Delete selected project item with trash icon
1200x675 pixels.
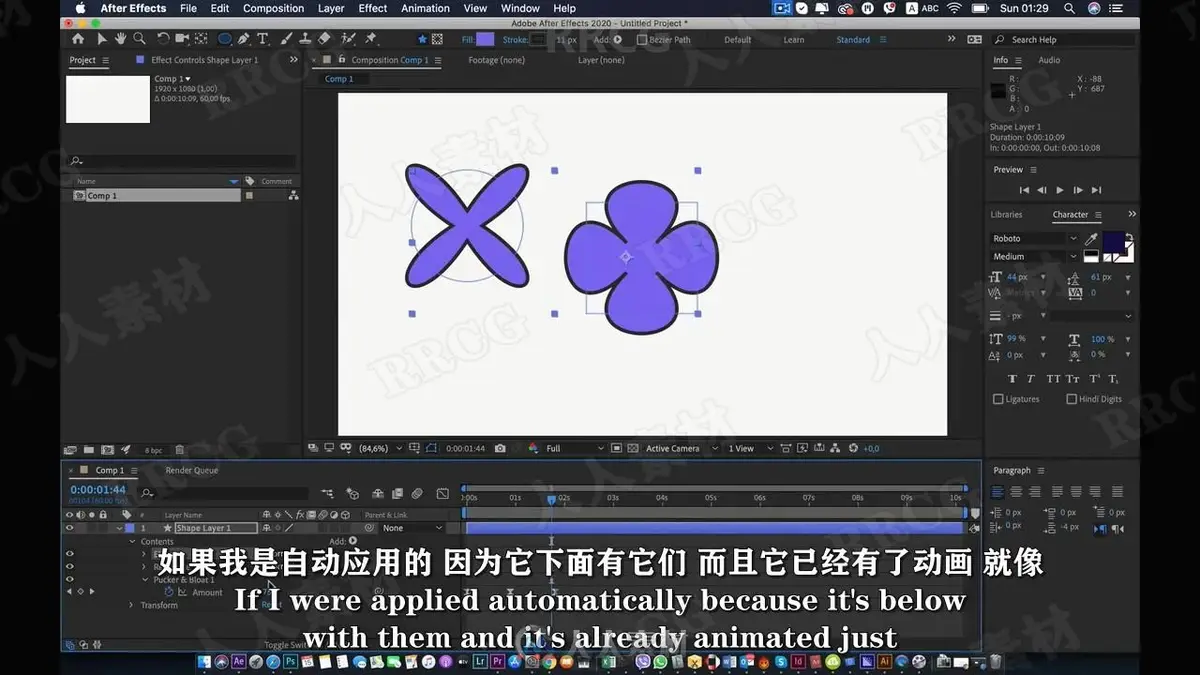(178, 450)
